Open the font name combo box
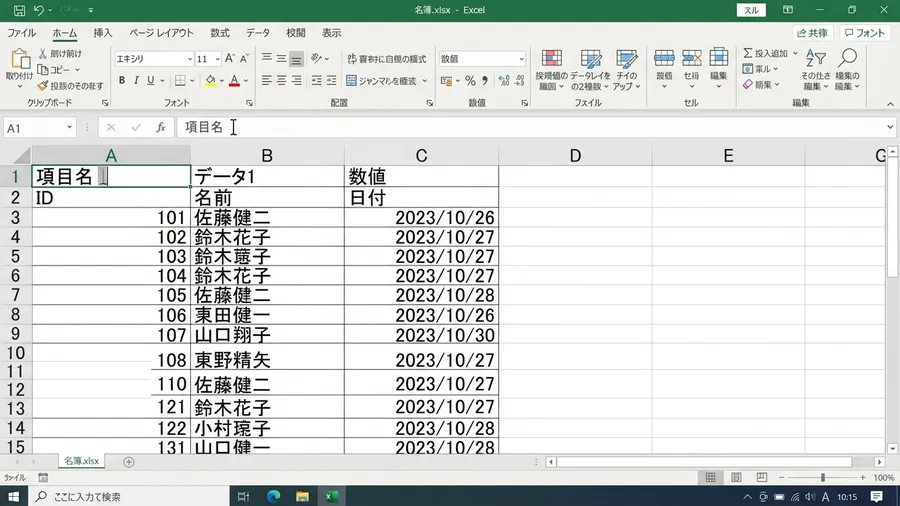The image size is (900, 506). pyautogui.click(x=154, y=59)
